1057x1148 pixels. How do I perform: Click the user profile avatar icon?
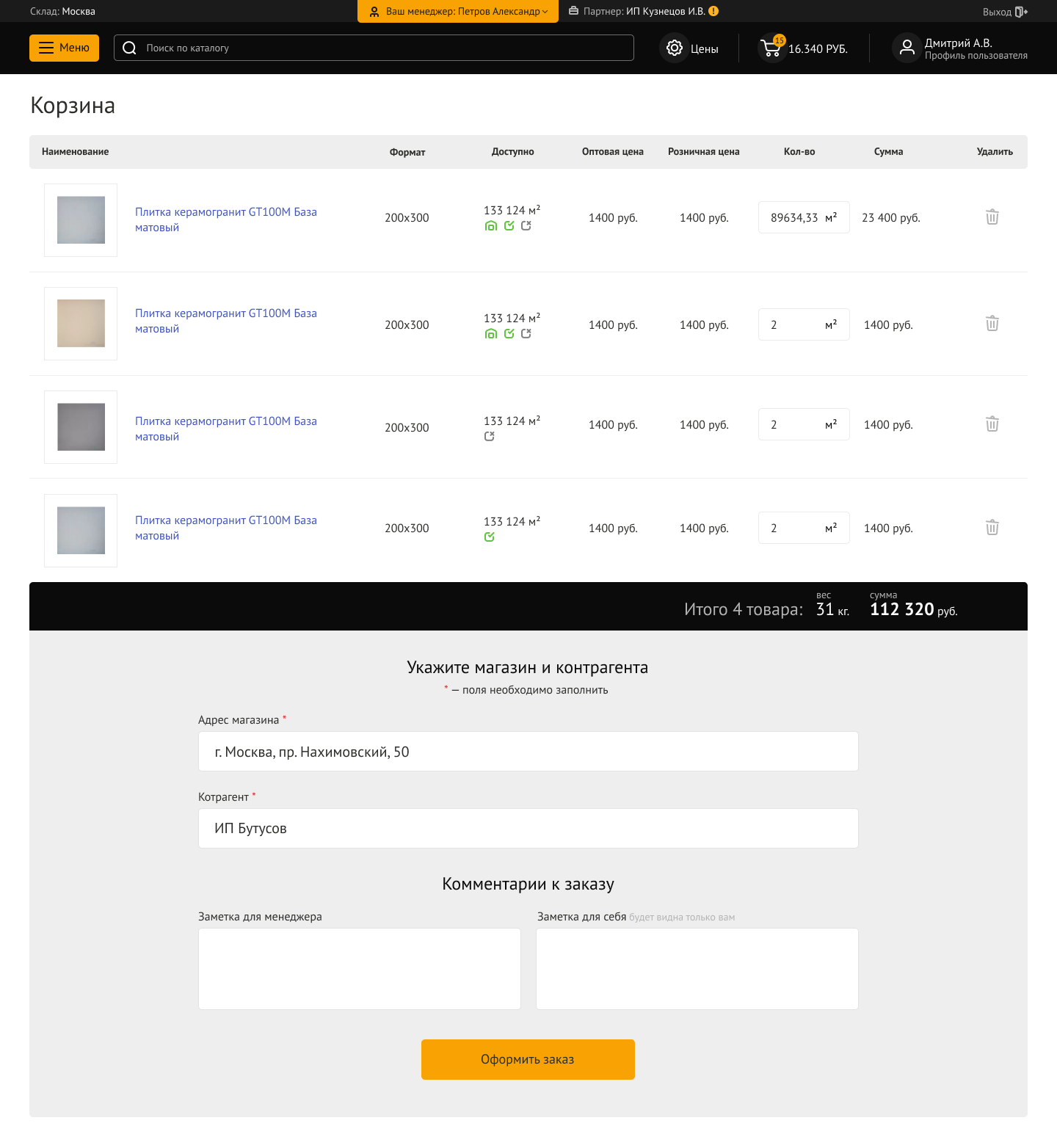click(907, 48)
